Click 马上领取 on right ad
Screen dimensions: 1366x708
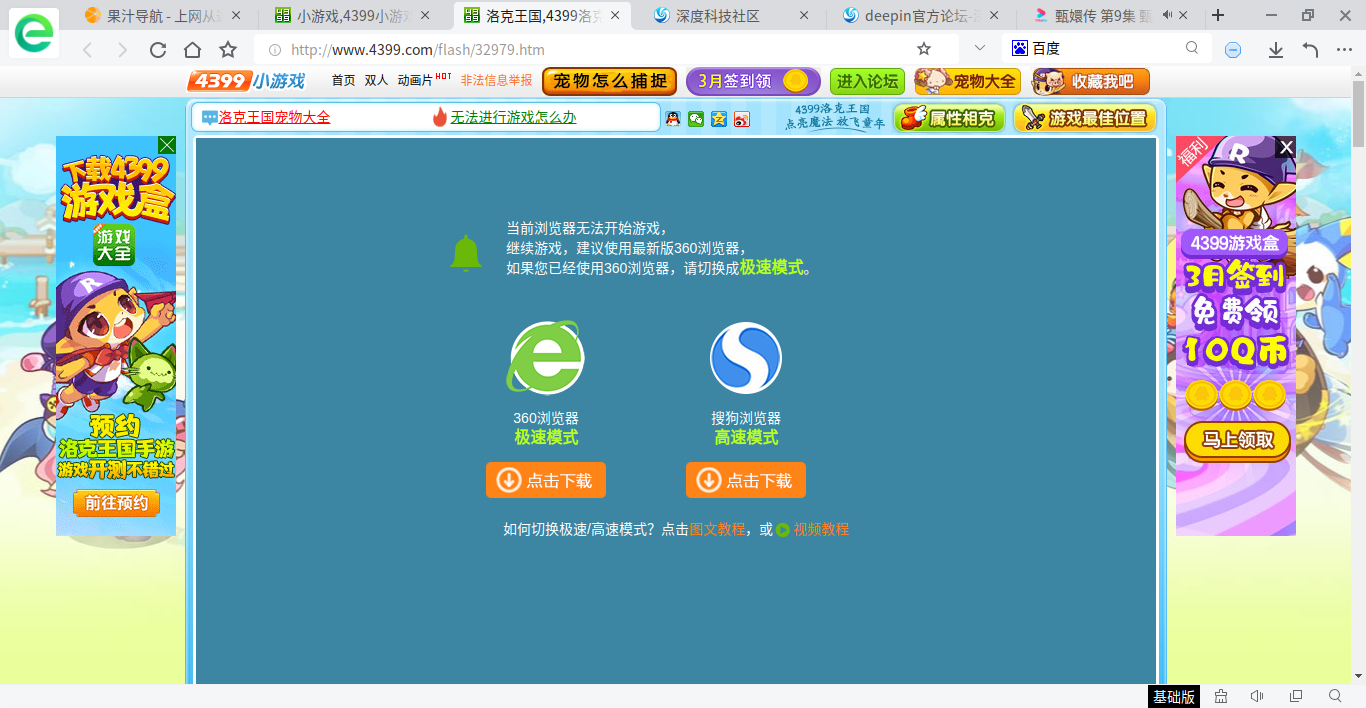point(1238,440)
